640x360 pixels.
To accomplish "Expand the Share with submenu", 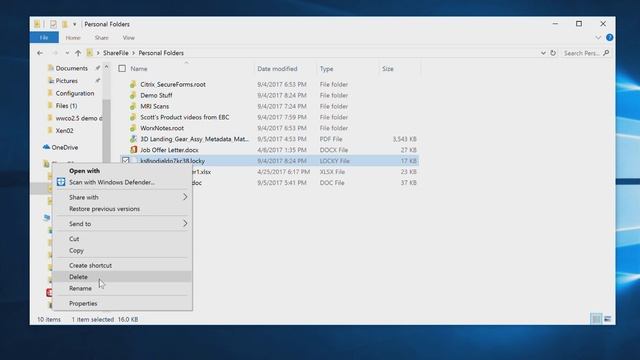I will (x=122, y=197).
